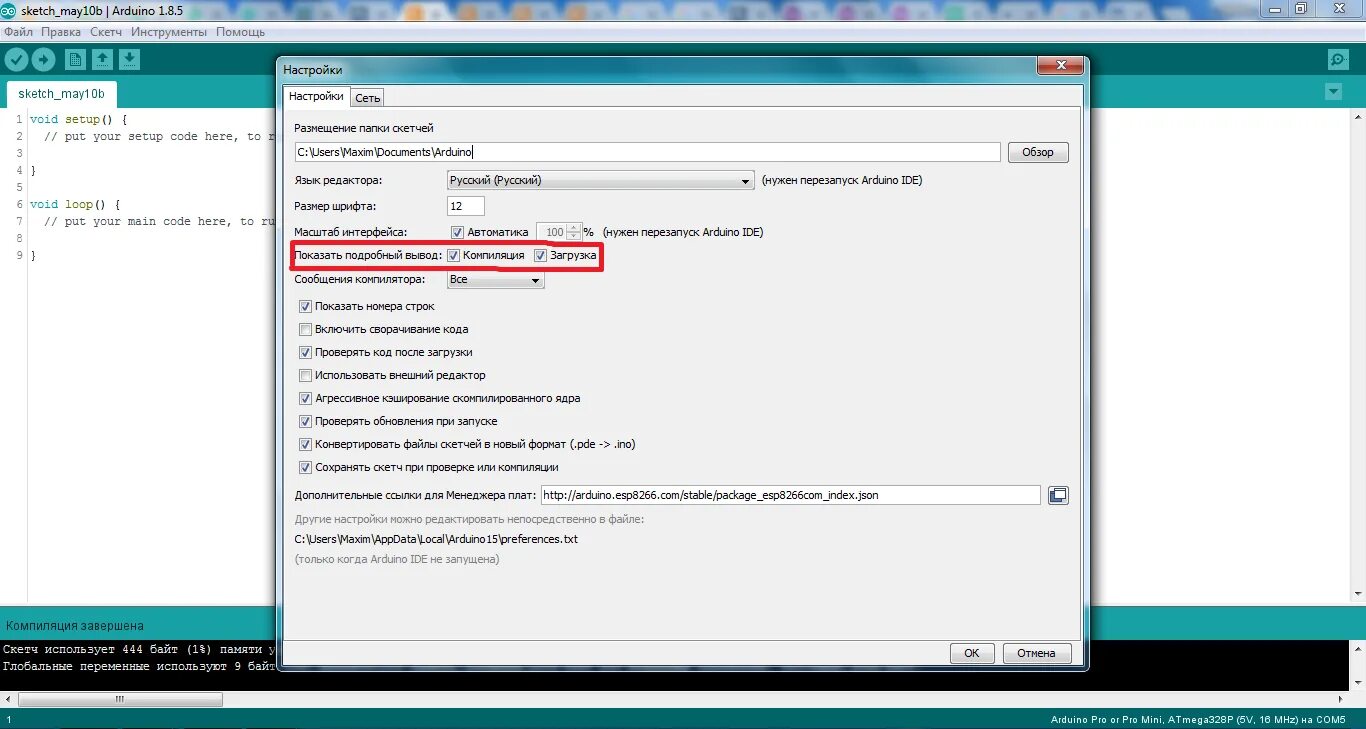Toggle Показать номера строк checkbox

(306, 306)
